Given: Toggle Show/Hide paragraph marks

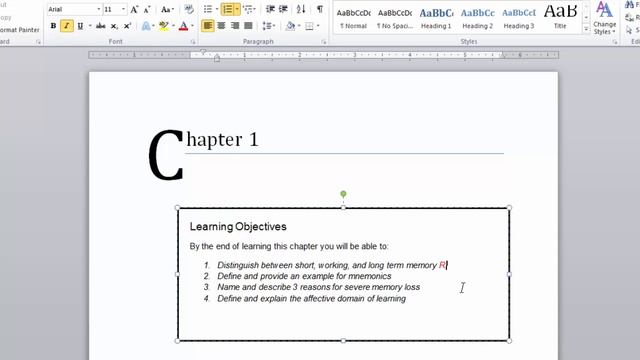Looking at the screenshot, I should 320,9.
